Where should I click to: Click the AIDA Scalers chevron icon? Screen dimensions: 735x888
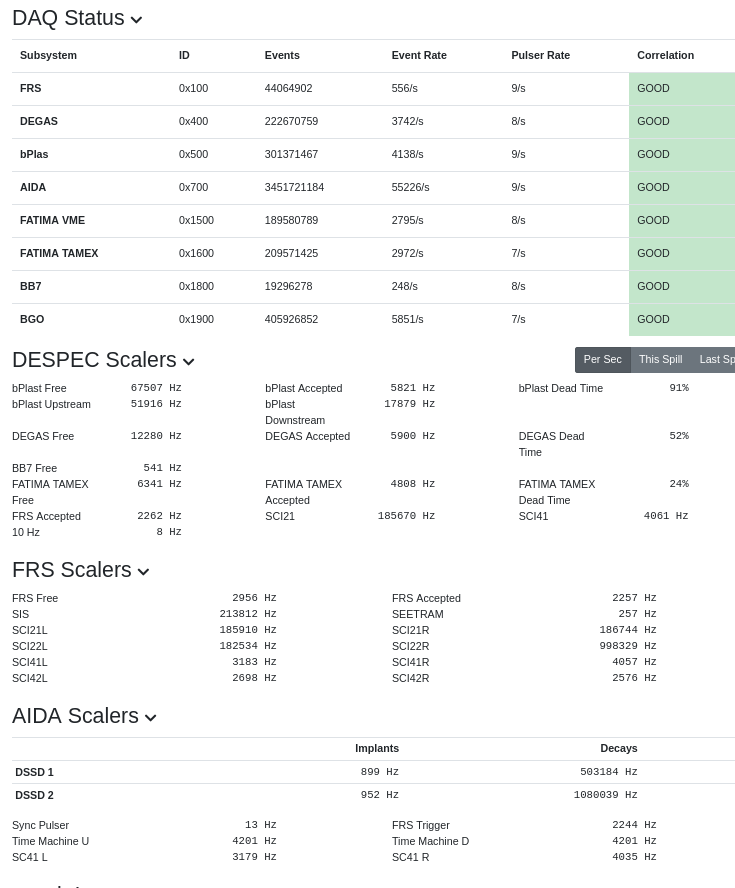(150, 718)
